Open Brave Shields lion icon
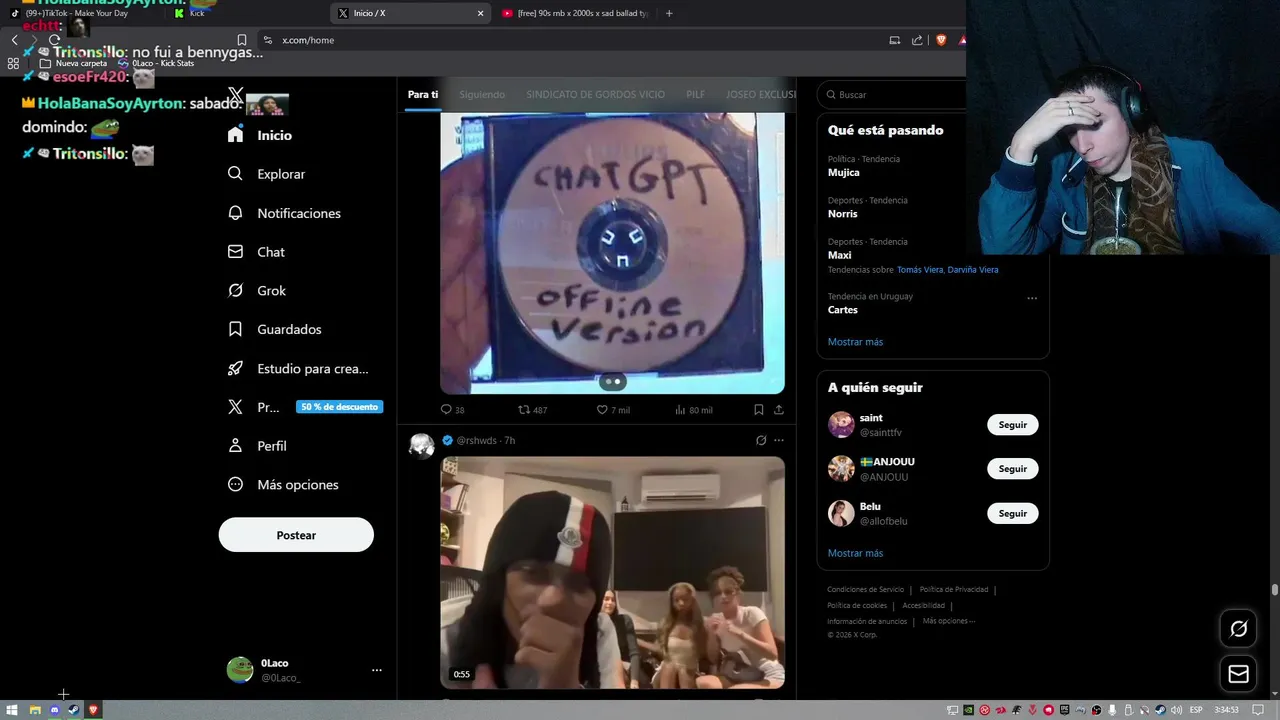 point(941,40)
